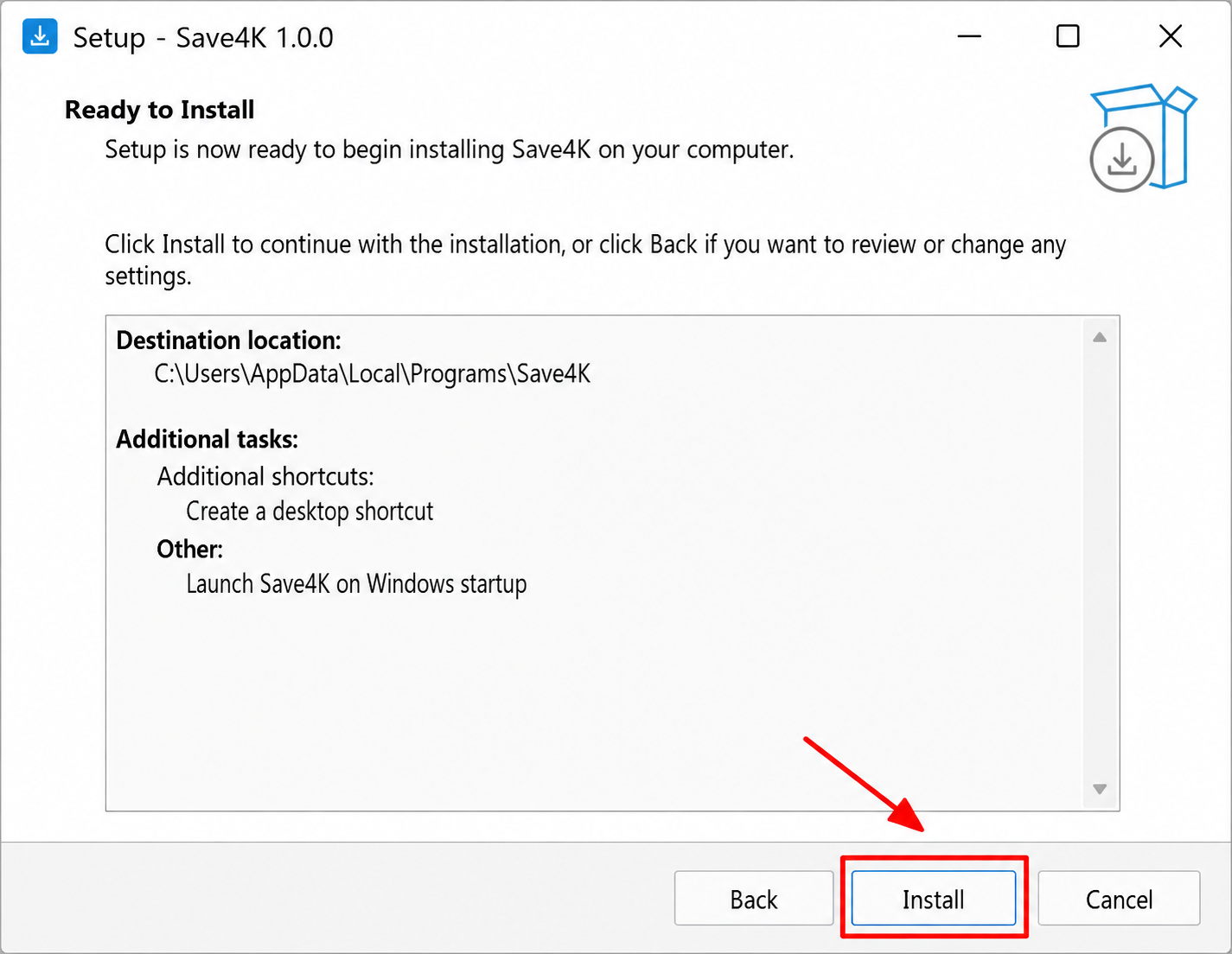
Task: Click the 'Other:' label in summary
Action: [x=189, y=550]
